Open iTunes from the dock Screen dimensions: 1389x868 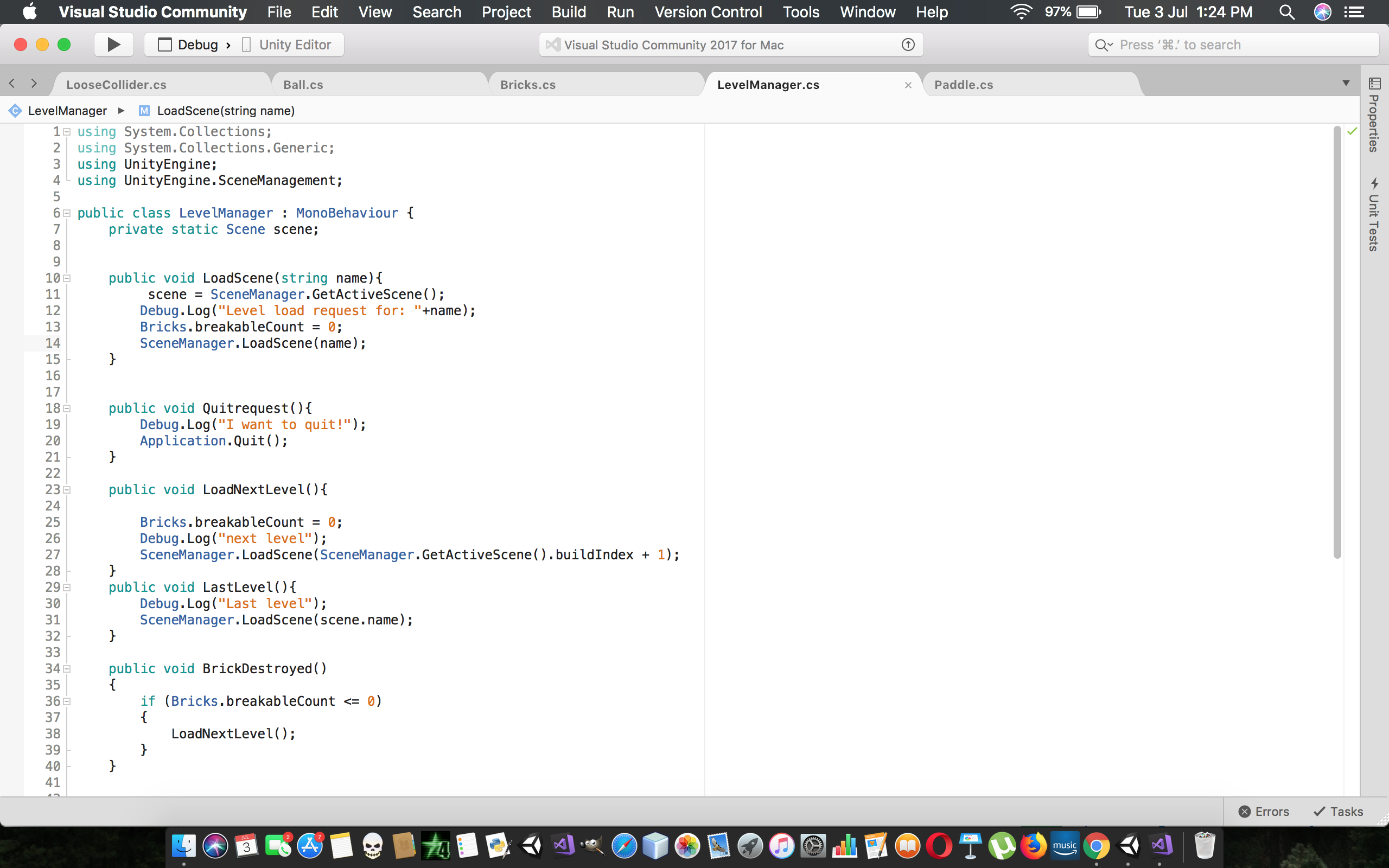pyautogui.click(x=781, y=846)
